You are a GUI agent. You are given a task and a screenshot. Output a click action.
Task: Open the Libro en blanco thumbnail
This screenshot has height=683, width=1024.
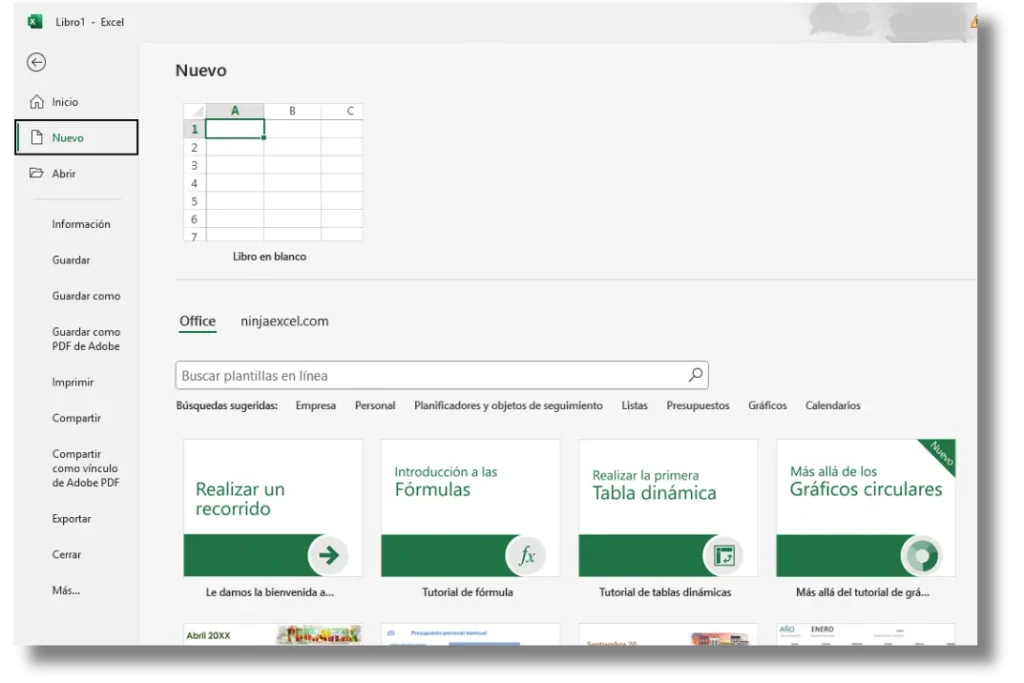(x=273, y=172)
